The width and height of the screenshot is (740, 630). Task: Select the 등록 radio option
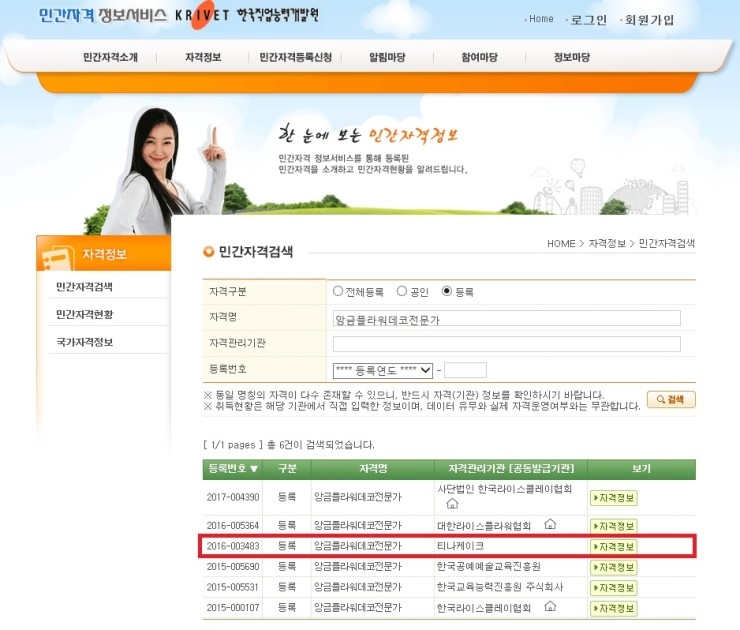click(x=446, y=291)
